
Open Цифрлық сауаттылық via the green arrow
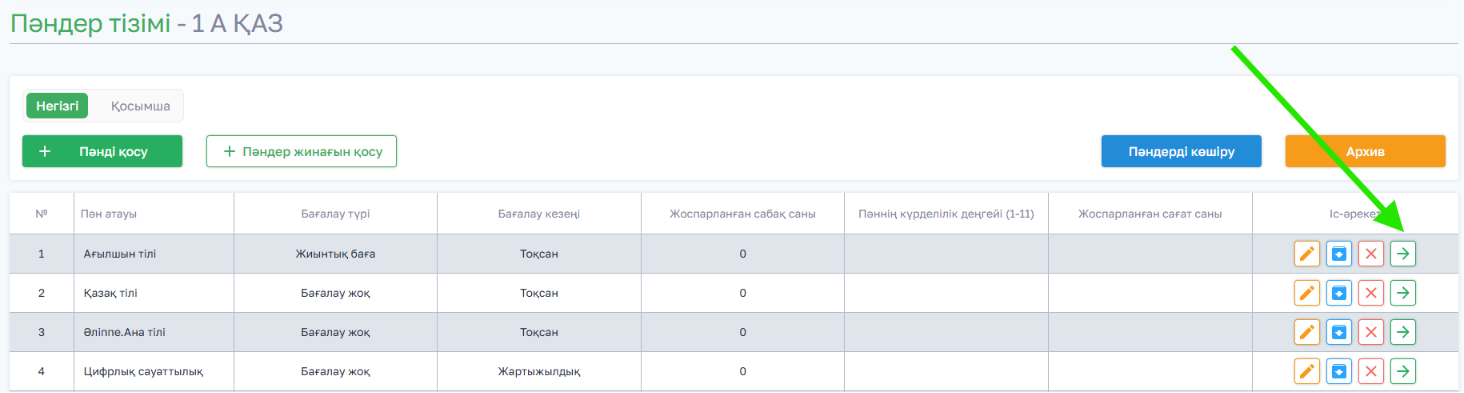coord(1404,371)
